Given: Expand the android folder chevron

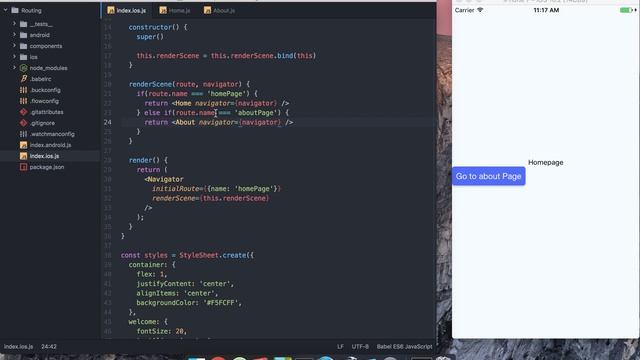Looking at the screenshot, I should coord(14,35).
